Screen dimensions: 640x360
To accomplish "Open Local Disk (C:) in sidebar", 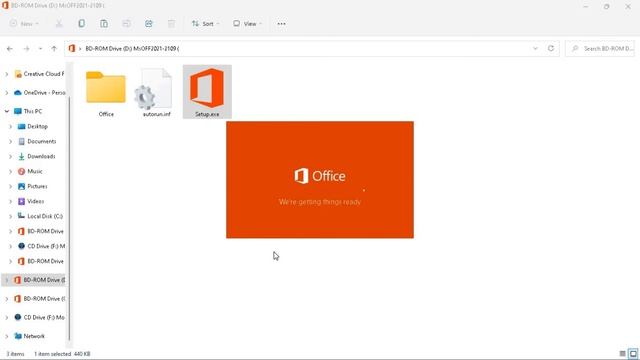I will pyautogui.click(x=40, y=216).
